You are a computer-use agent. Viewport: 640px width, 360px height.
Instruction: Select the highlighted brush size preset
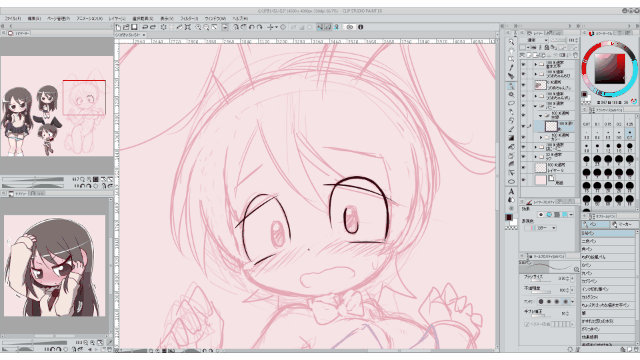[x=630, y=133]
